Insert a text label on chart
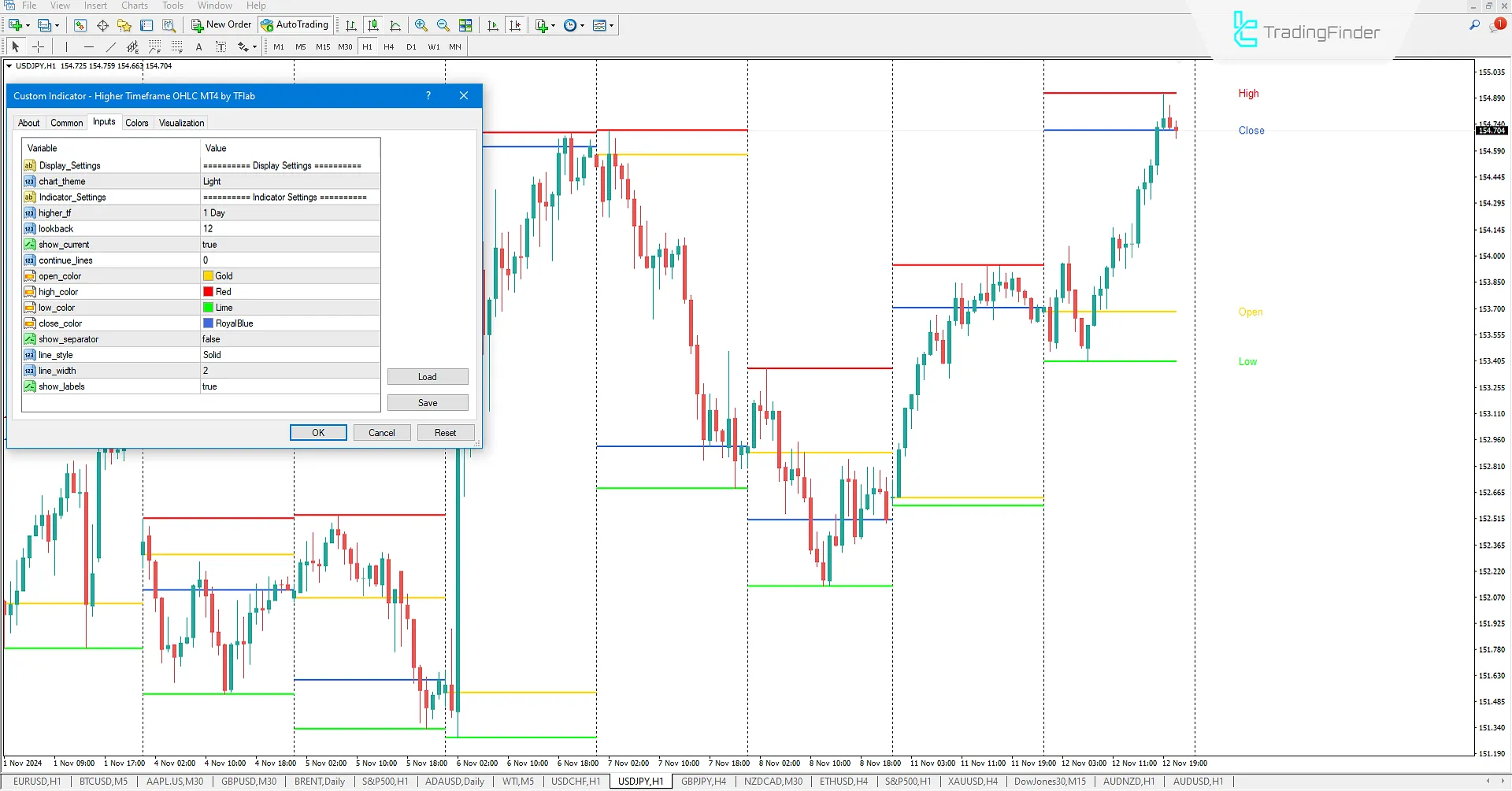The height and width of the screenshot is (791, 1512). (221, 46)
